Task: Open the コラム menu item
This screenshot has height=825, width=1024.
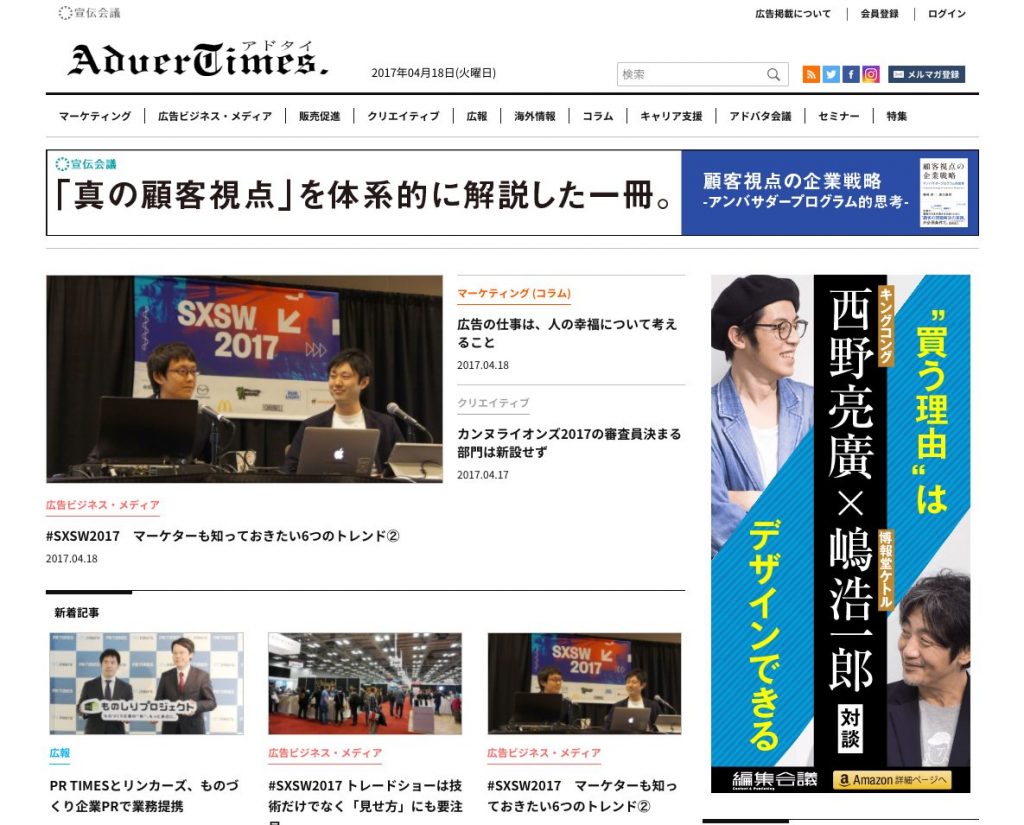Action: pyautogui.click(x=598, y=116)
